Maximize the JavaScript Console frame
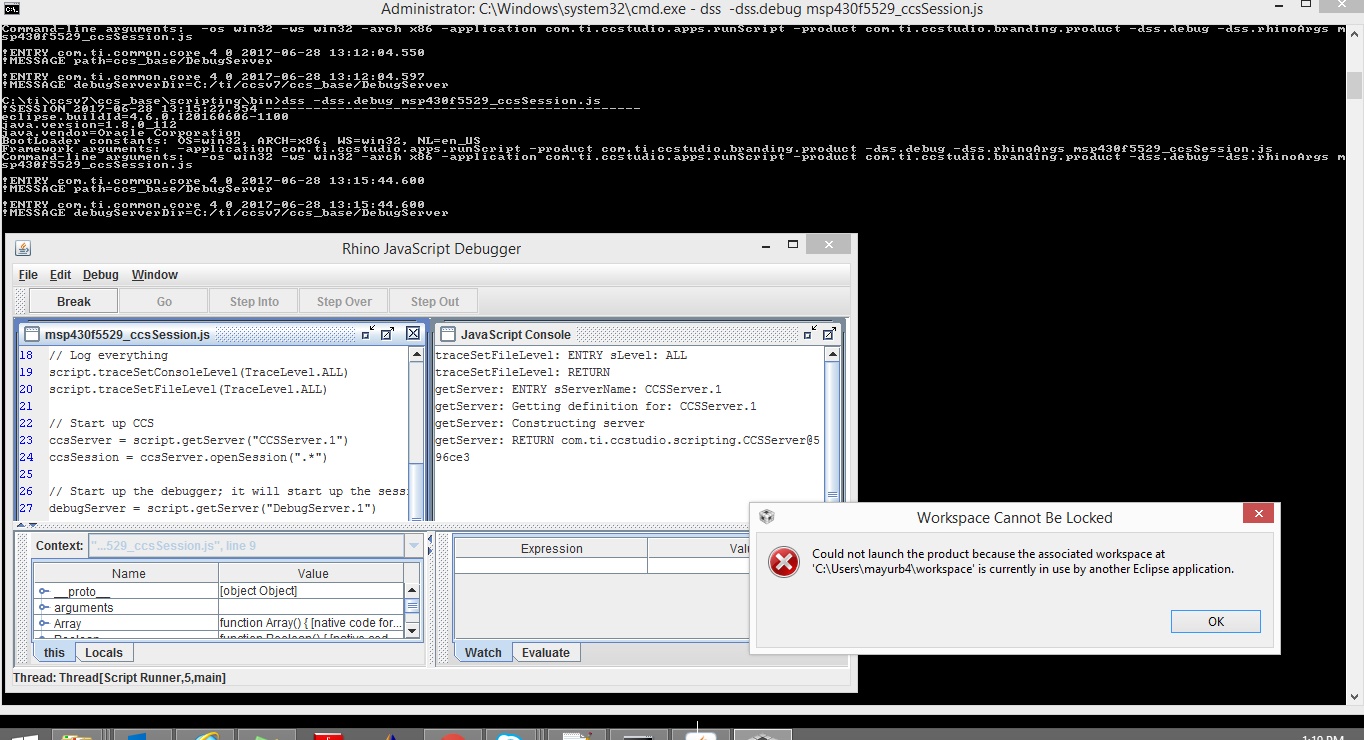 (x=831, y=333)
